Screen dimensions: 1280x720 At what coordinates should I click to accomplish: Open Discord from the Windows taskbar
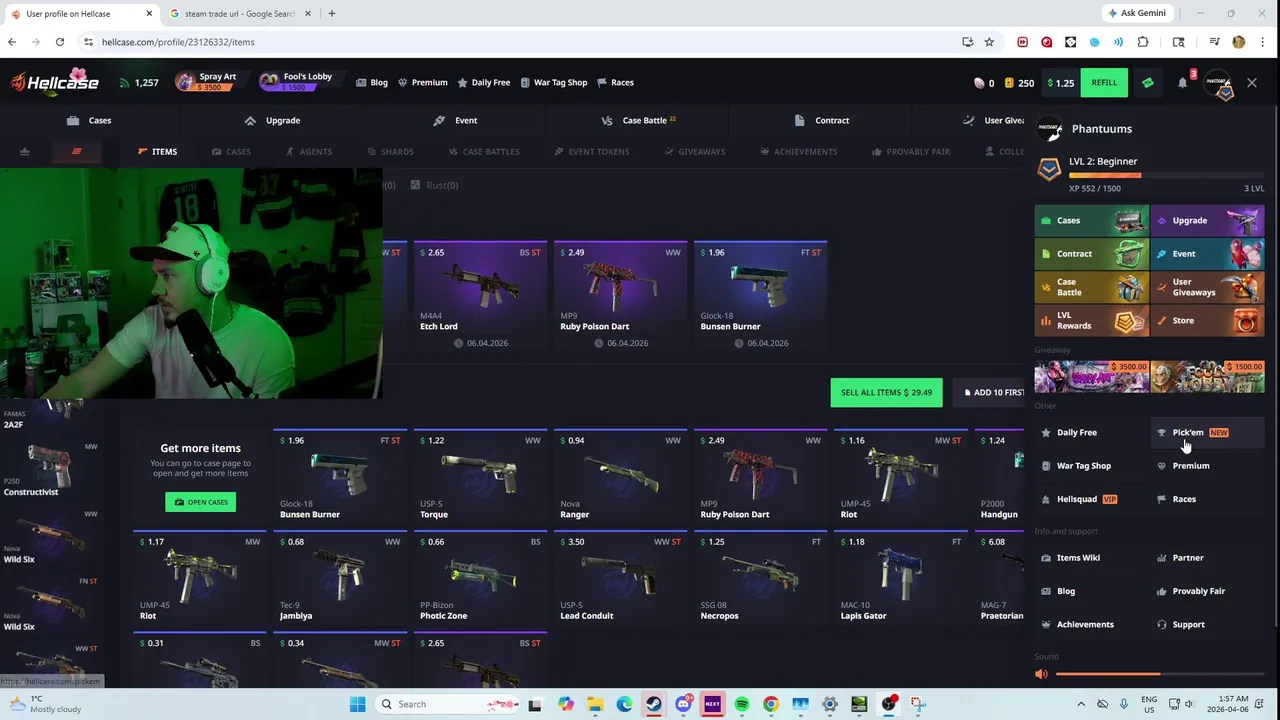(x=683, y=704)
